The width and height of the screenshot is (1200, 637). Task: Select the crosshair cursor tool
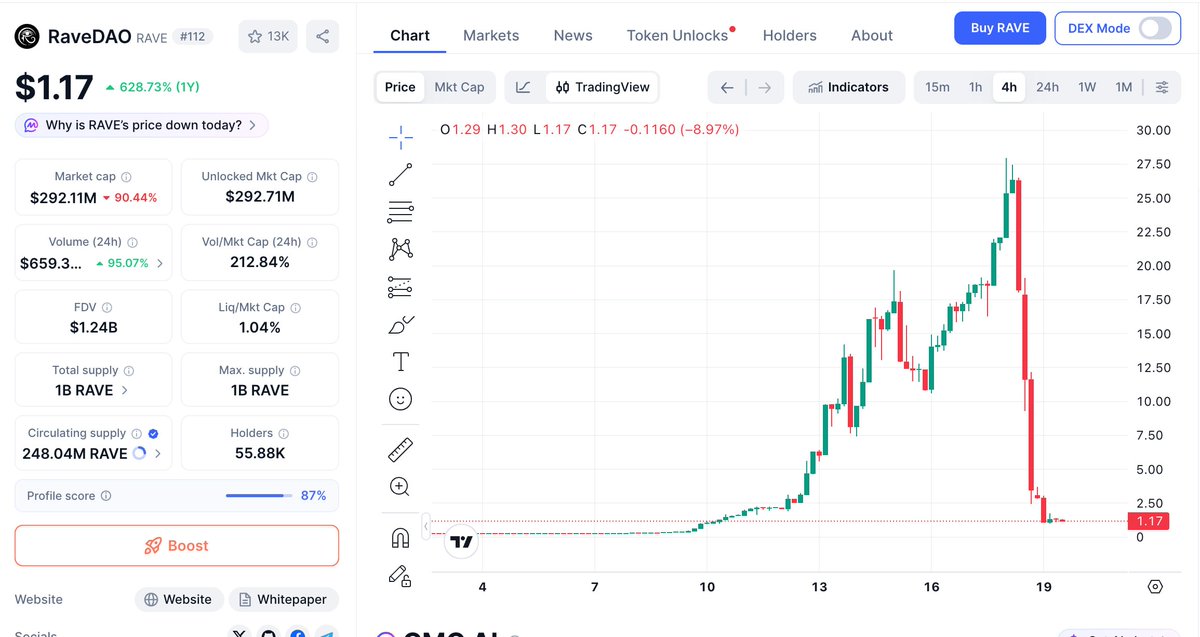401,137
